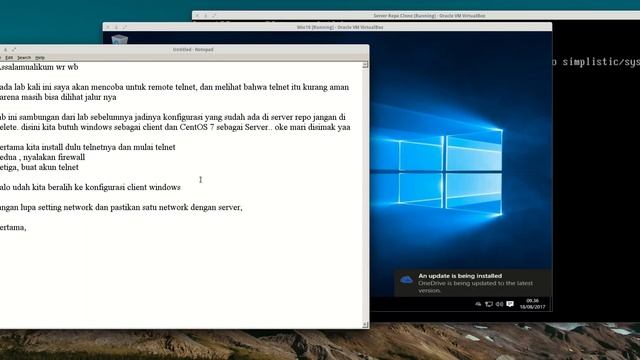The height and width of the screenshot is (360, 640).
Task: Click the volume tray icon in Win10 VM
Action: pos(499,304)
